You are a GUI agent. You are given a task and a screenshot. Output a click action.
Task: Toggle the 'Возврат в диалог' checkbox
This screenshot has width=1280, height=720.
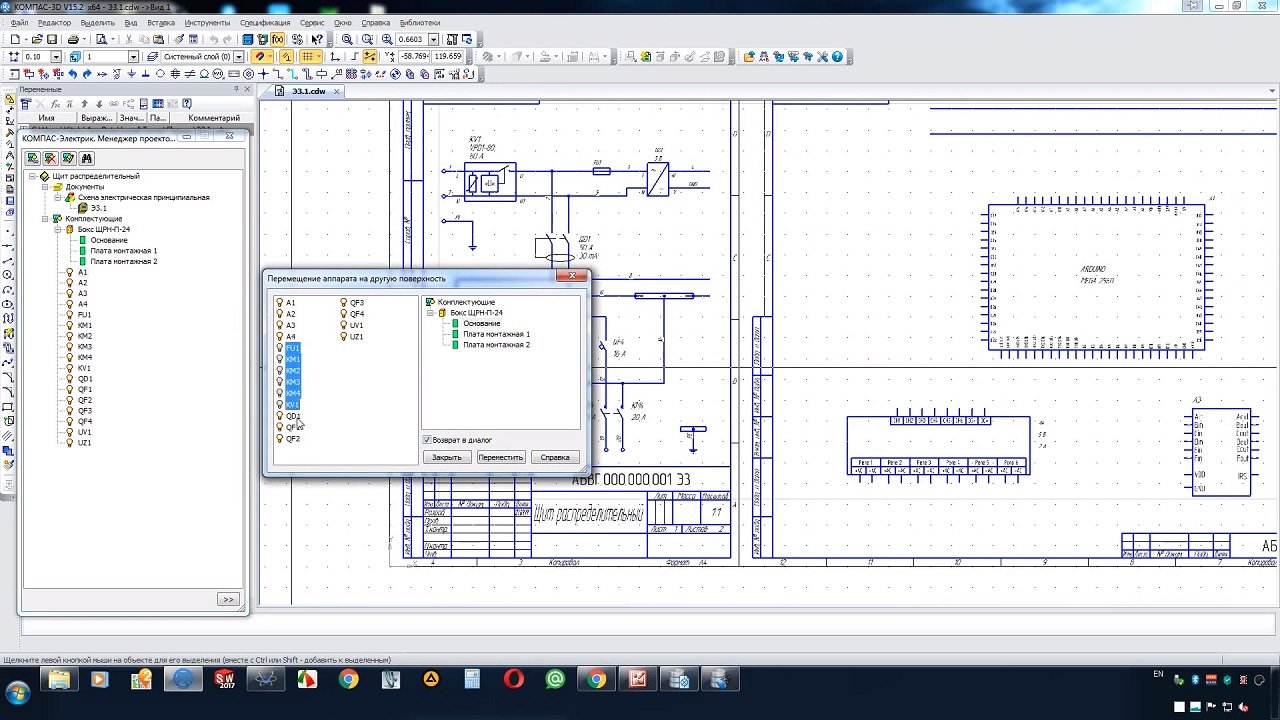427,440
